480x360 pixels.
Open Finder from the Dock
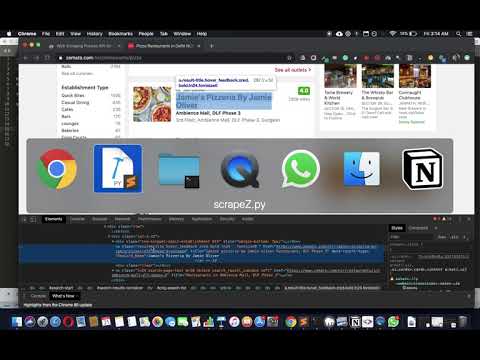[16, 322]
